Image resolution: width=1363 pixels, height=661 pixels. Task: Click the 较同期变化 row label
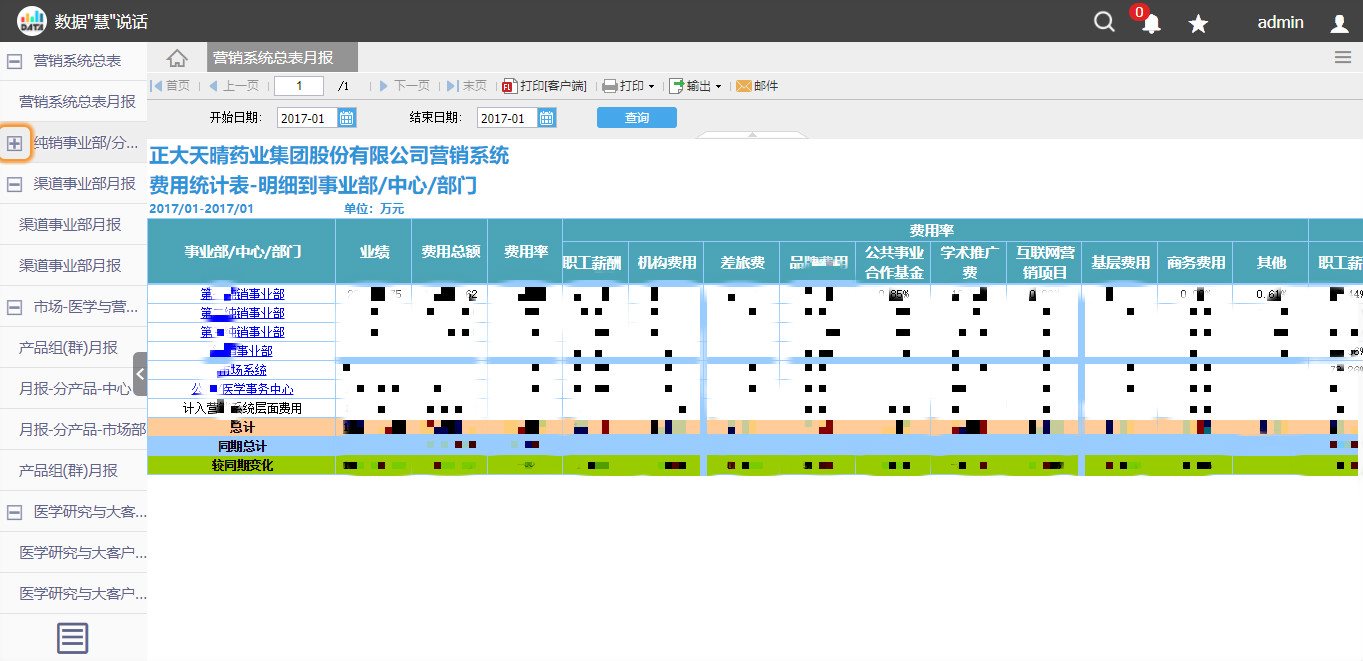(241, 465)
